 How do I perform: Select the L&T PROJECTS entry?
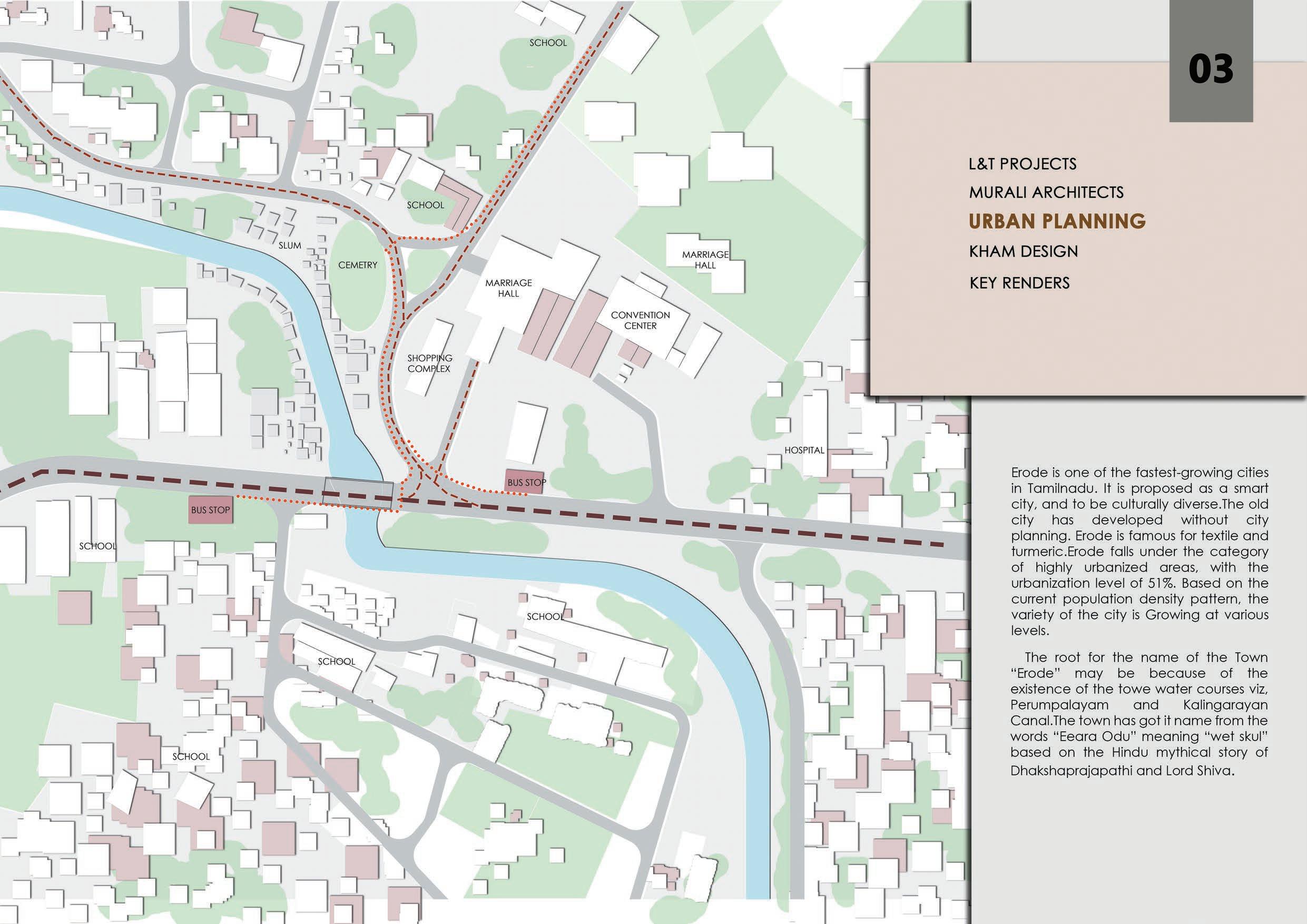click(1023, 164)
